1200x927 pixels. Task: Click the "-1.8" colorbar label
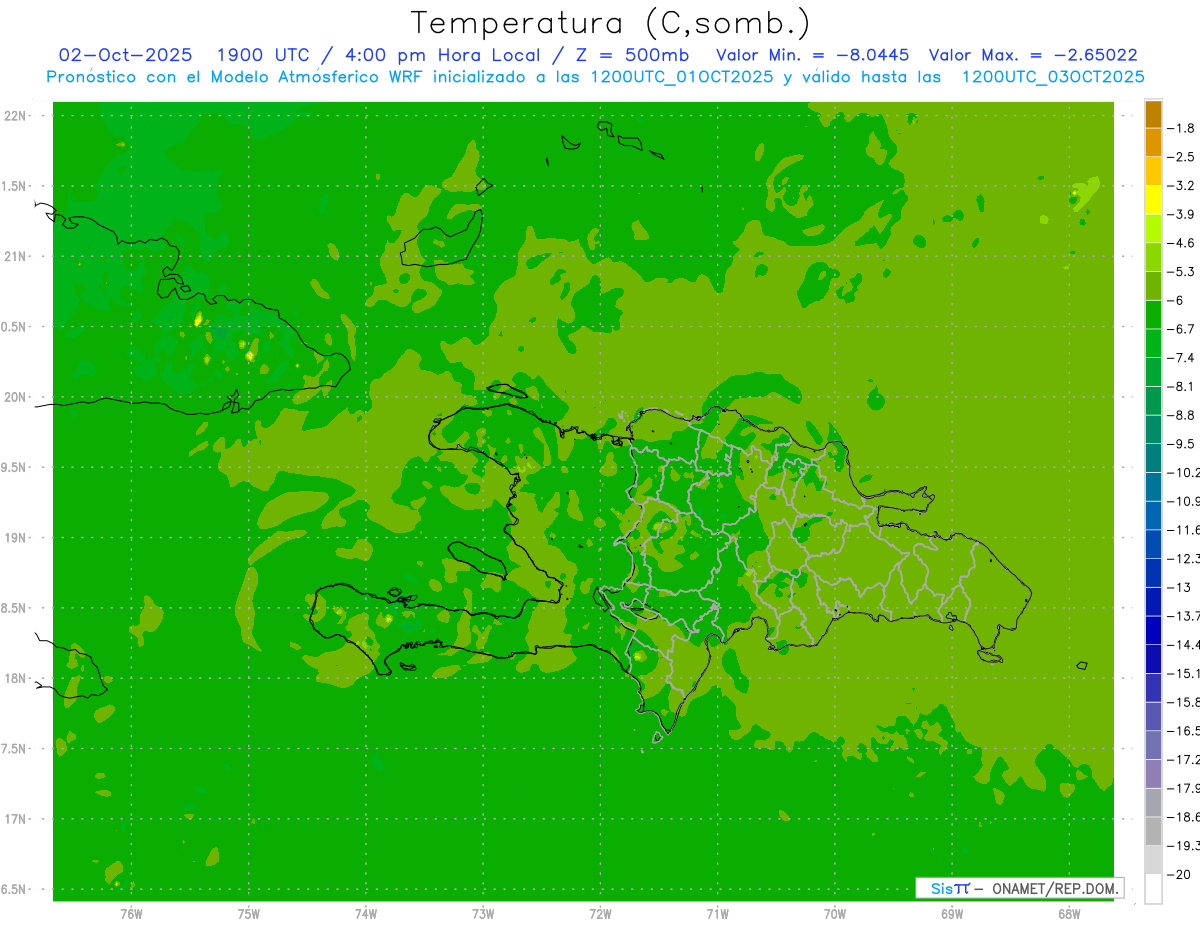pyautogui.click(x=1181, y=128)
